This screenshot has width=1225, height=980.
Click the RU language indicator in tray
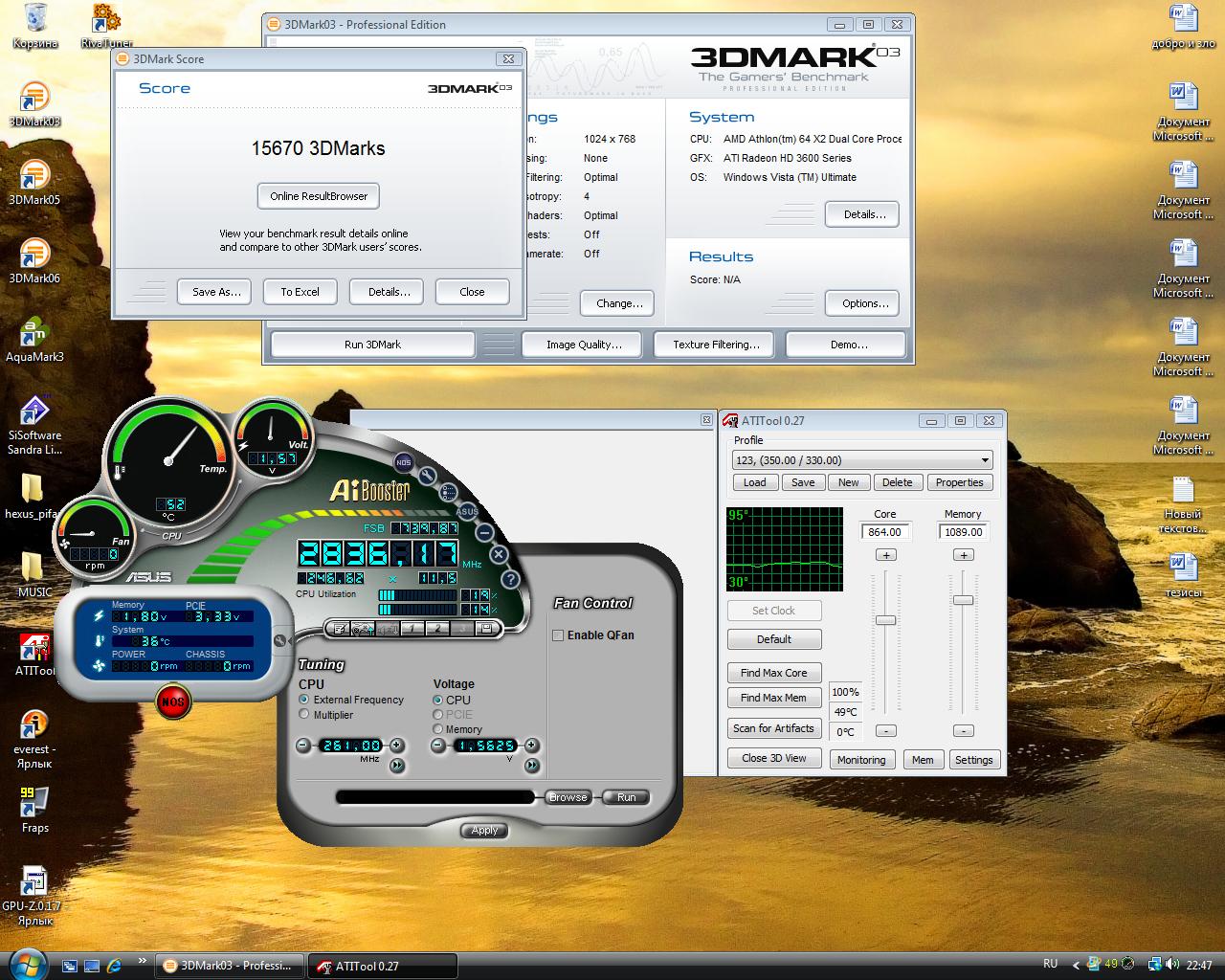[1050, 965]
